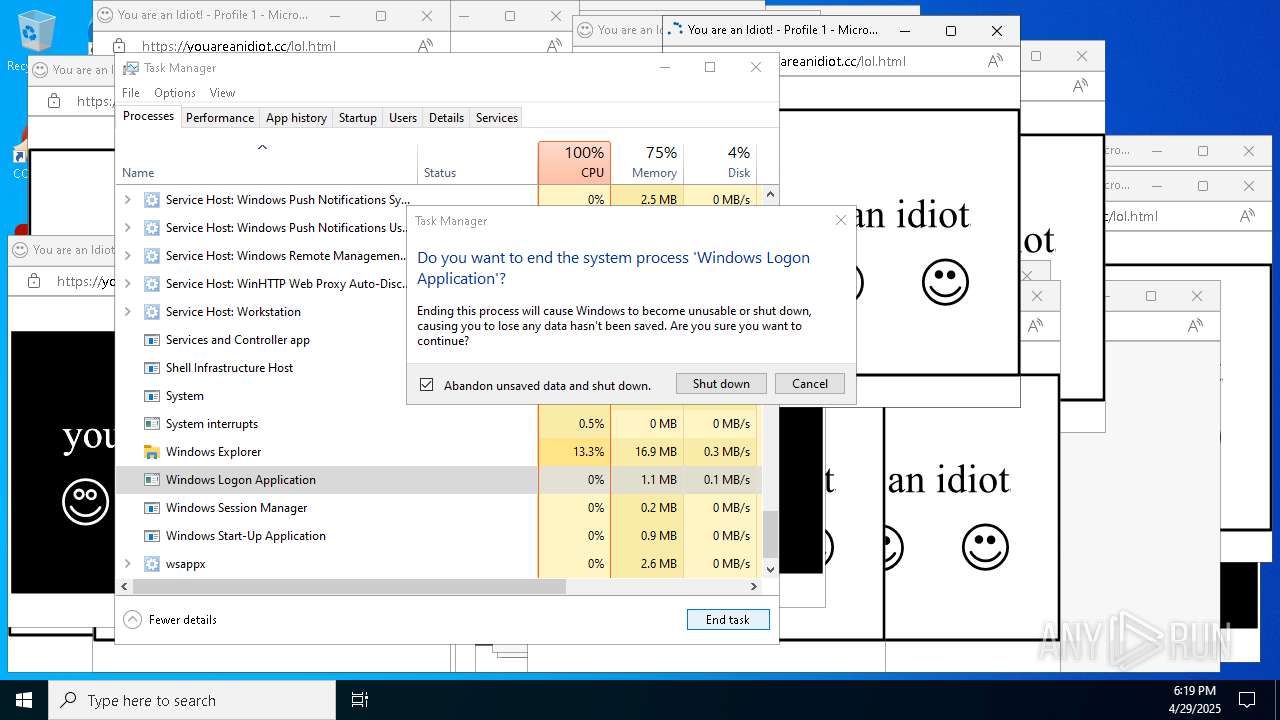Expand Service Host: Windows Push Notifications Sy... row

coord(127,200)
